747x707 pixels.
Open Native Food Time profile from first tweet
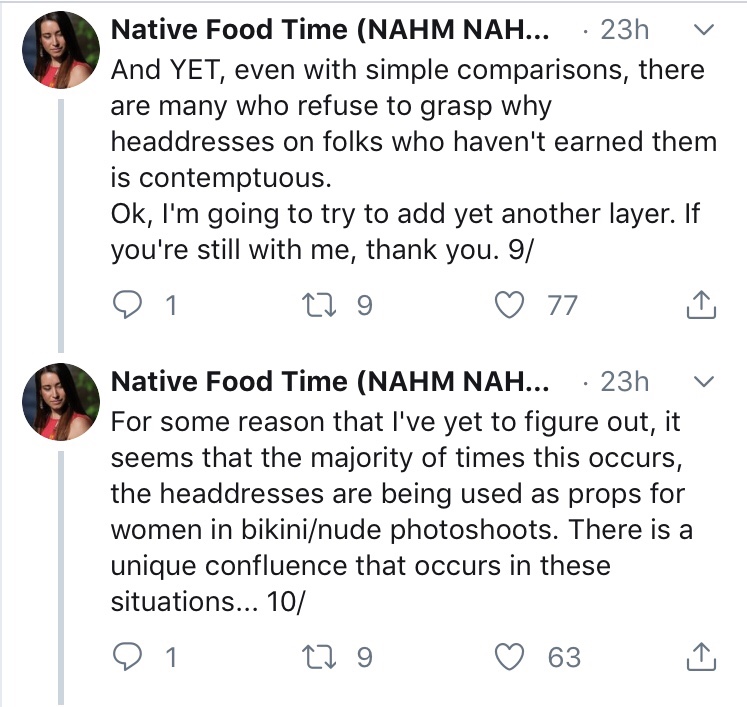click(330, 30)
